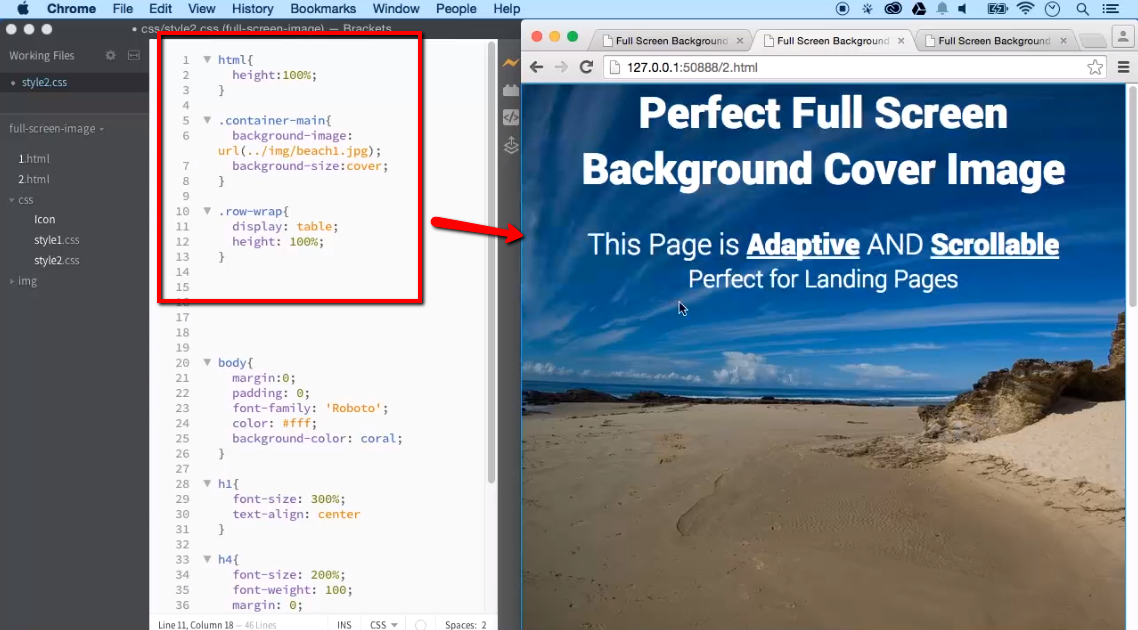Image resolution: width=1138 pixels, height=630 pixels.
Task: Click the Google Drive menu bar icon
Action: pyautogui.click(x=919, y=9)
